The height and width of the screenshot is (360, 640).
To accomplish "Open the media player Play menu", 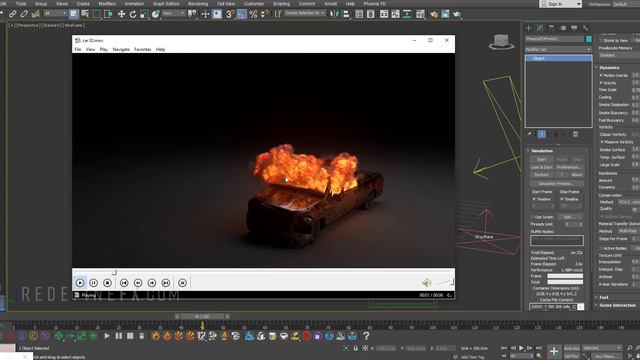I will 104,49.
